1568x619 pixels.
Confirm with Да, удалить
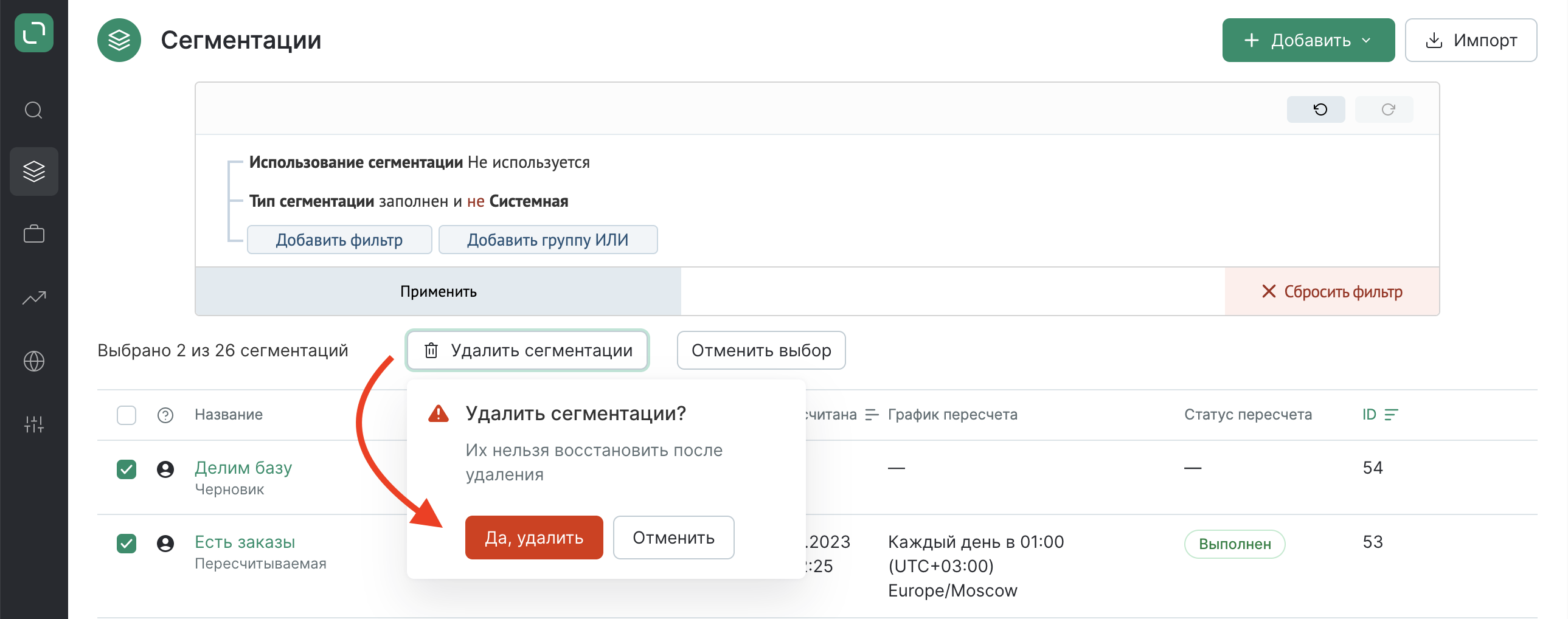pyautogui.click(x=534, y=538)
